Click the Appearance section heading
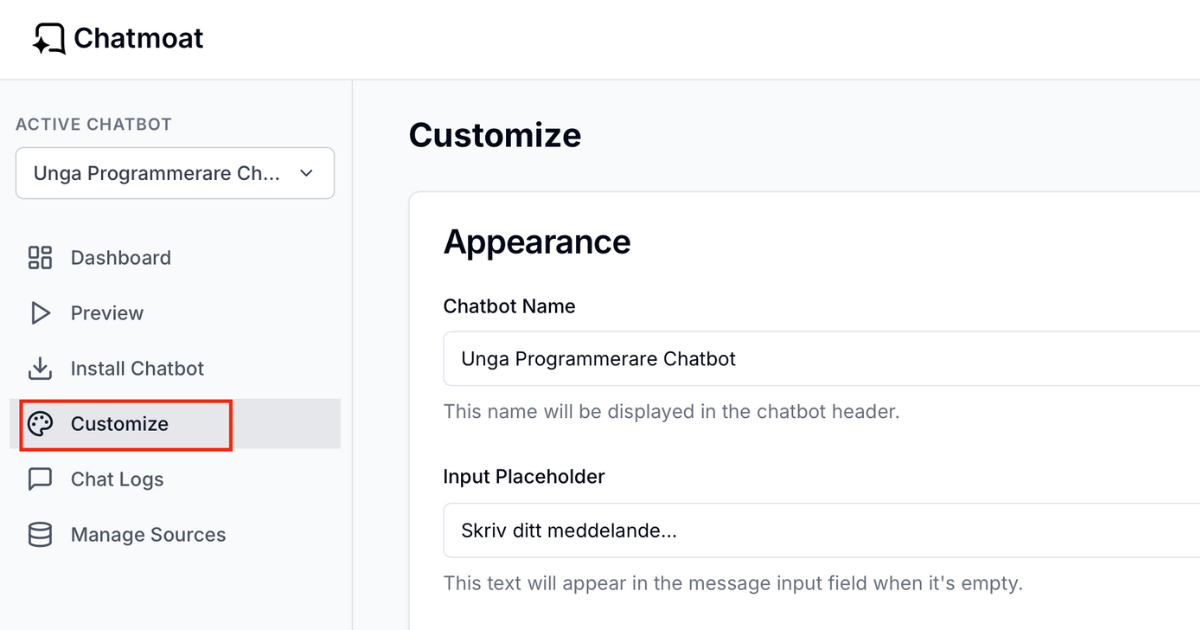1200x630 pixels. 537,242
